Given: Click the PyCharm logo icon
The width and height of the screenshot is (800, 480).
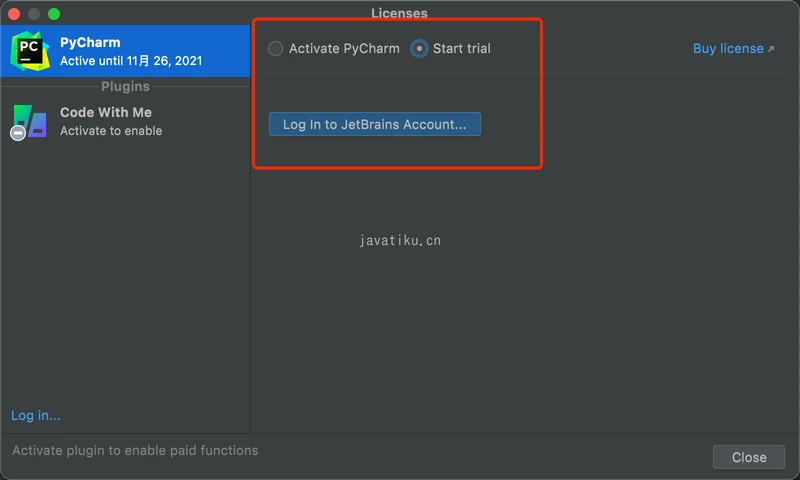Looking at the screenshot, I should (x=30, y=50).
